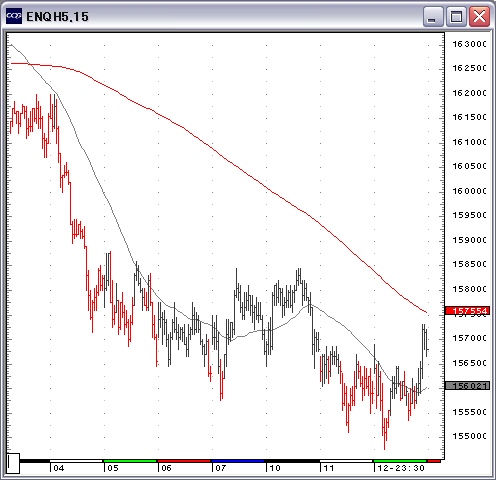Image resolution: width=496 pixels, height=480 pixels.
Task: Click the 155000 price scale label
Action: [x=469, y=436]
